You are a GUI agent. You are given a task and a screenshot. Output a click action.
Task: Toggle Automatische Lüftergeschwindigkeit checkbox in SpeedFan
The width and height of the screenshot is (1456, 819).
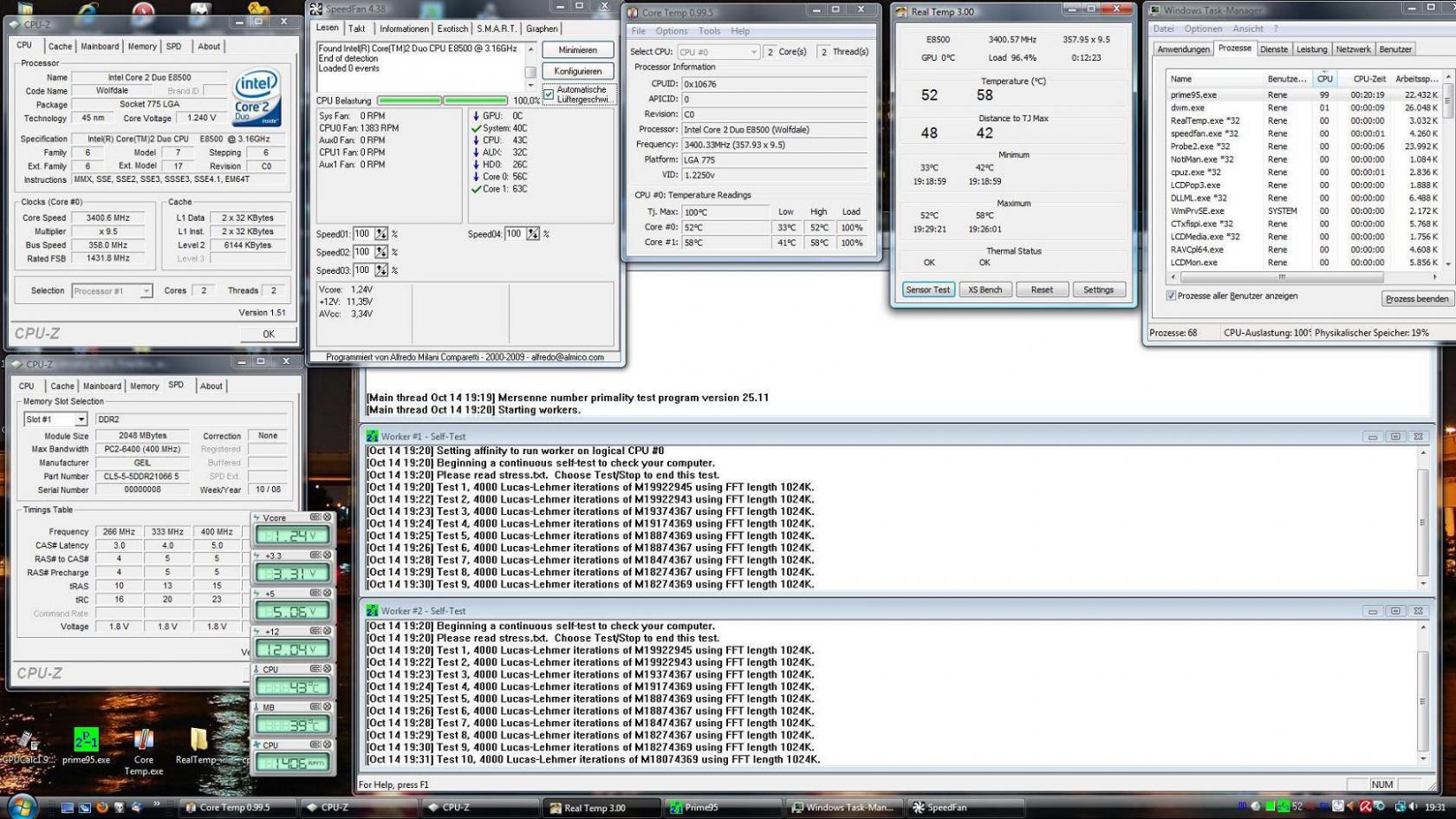click(549, 94)
